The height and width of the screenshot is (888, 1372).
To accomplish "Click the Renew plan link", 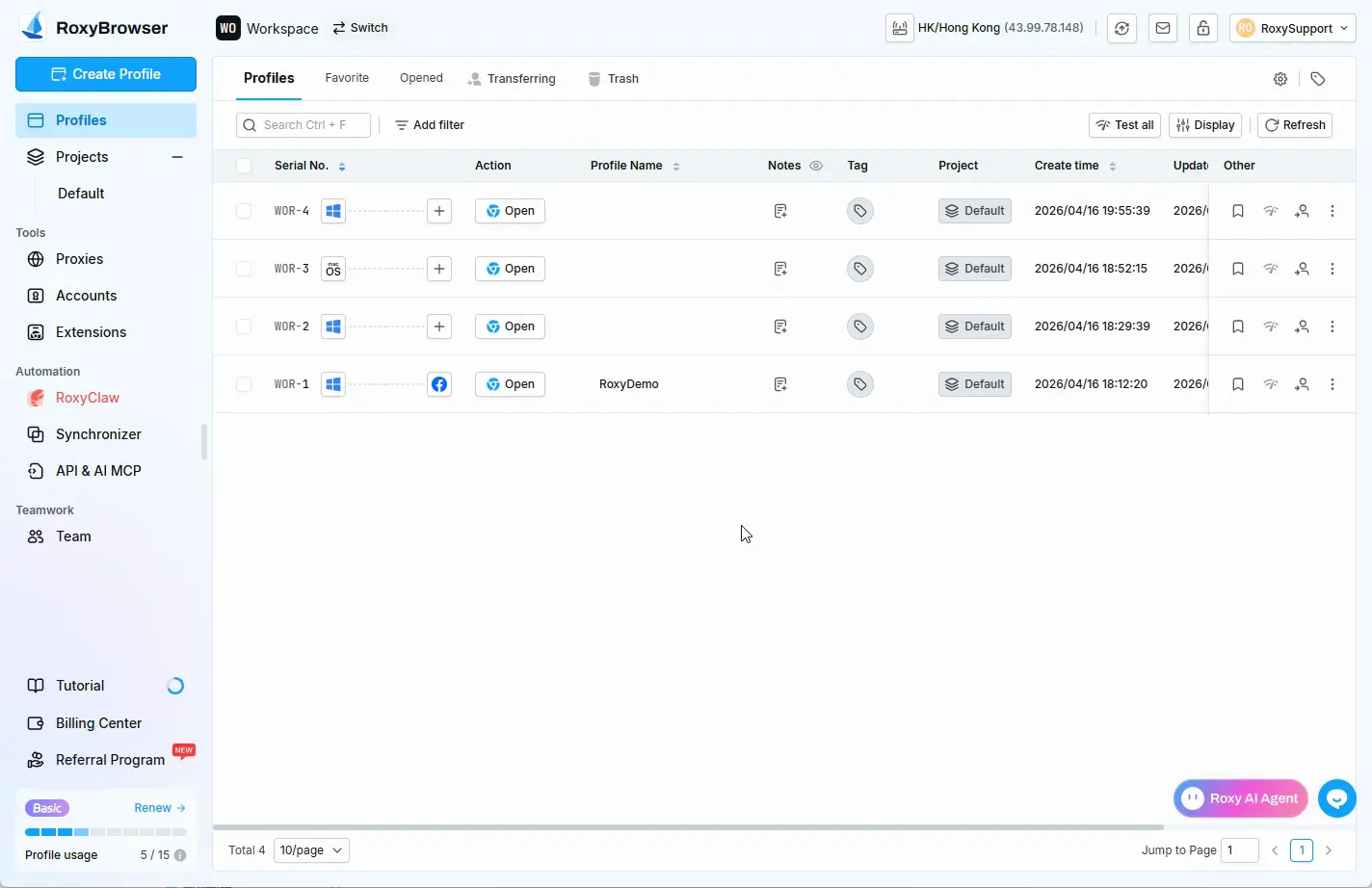I will (x=160, y=808).
